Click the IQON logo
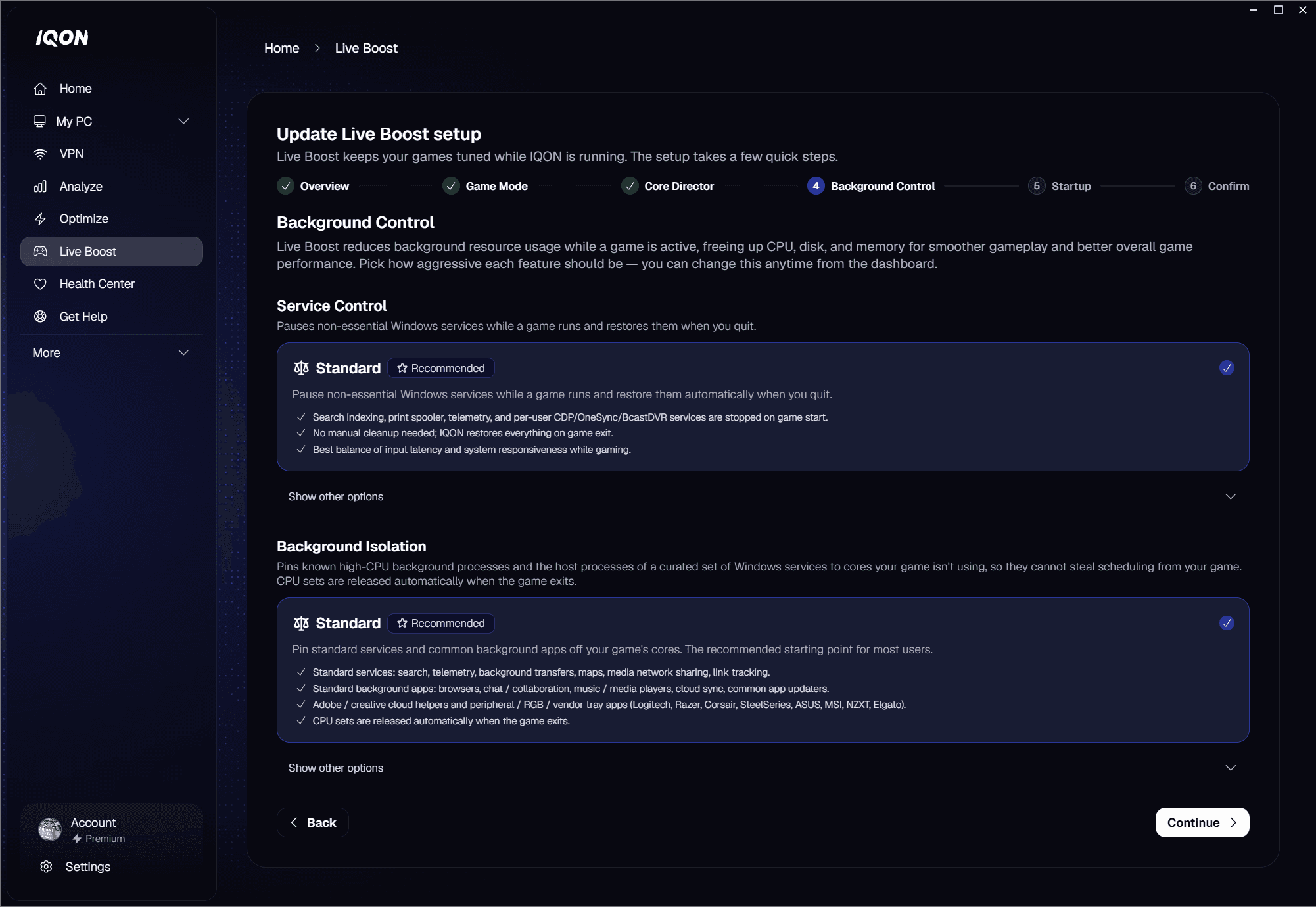The width and height of the screenshot is (1316, 907). pos(62,38)
